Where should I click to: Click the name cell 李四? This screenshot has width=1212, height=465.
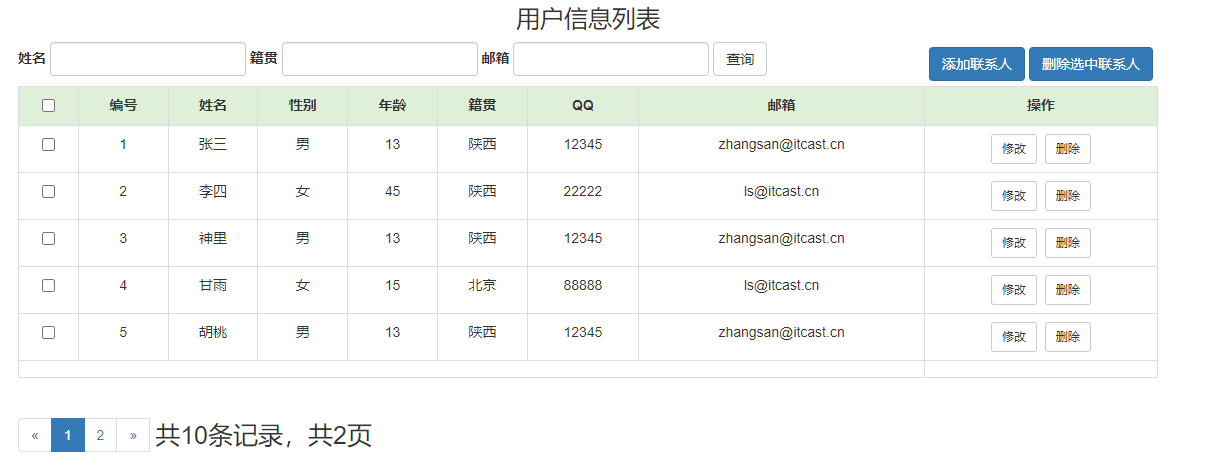pyautogui.click(x=213, y=191)
